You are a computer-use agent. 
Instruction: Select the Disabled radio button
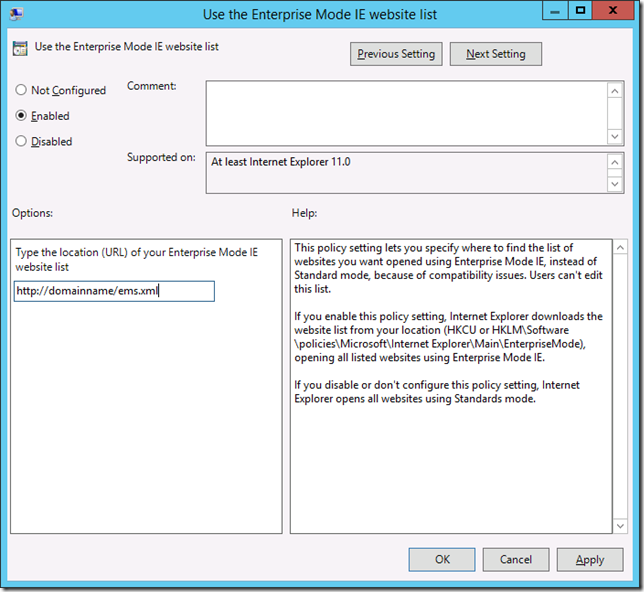(x=21, y=141)
